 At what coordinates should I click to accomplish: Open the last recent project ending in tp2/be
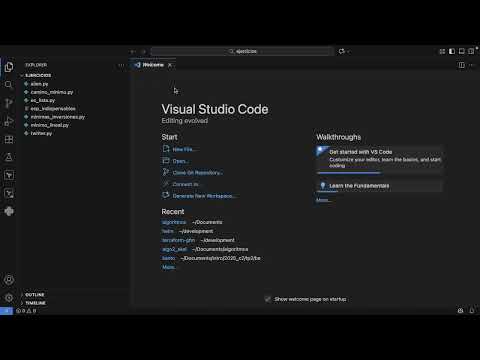(x=168, y=258)
